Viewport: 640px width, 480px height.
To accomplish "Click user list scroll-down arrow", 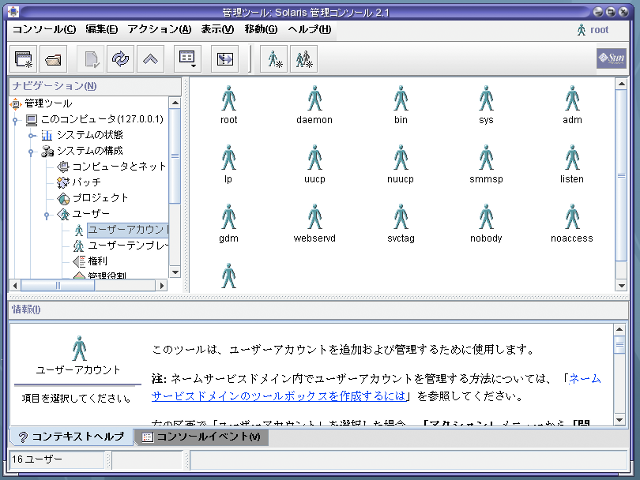I will point(621,285).
